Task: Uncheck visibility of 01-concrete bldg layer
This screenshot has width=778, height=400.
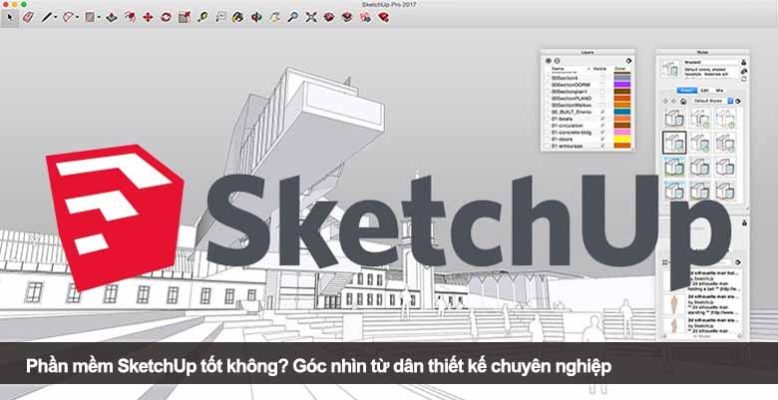Action: pyautogui.click(x=602, y=133)
